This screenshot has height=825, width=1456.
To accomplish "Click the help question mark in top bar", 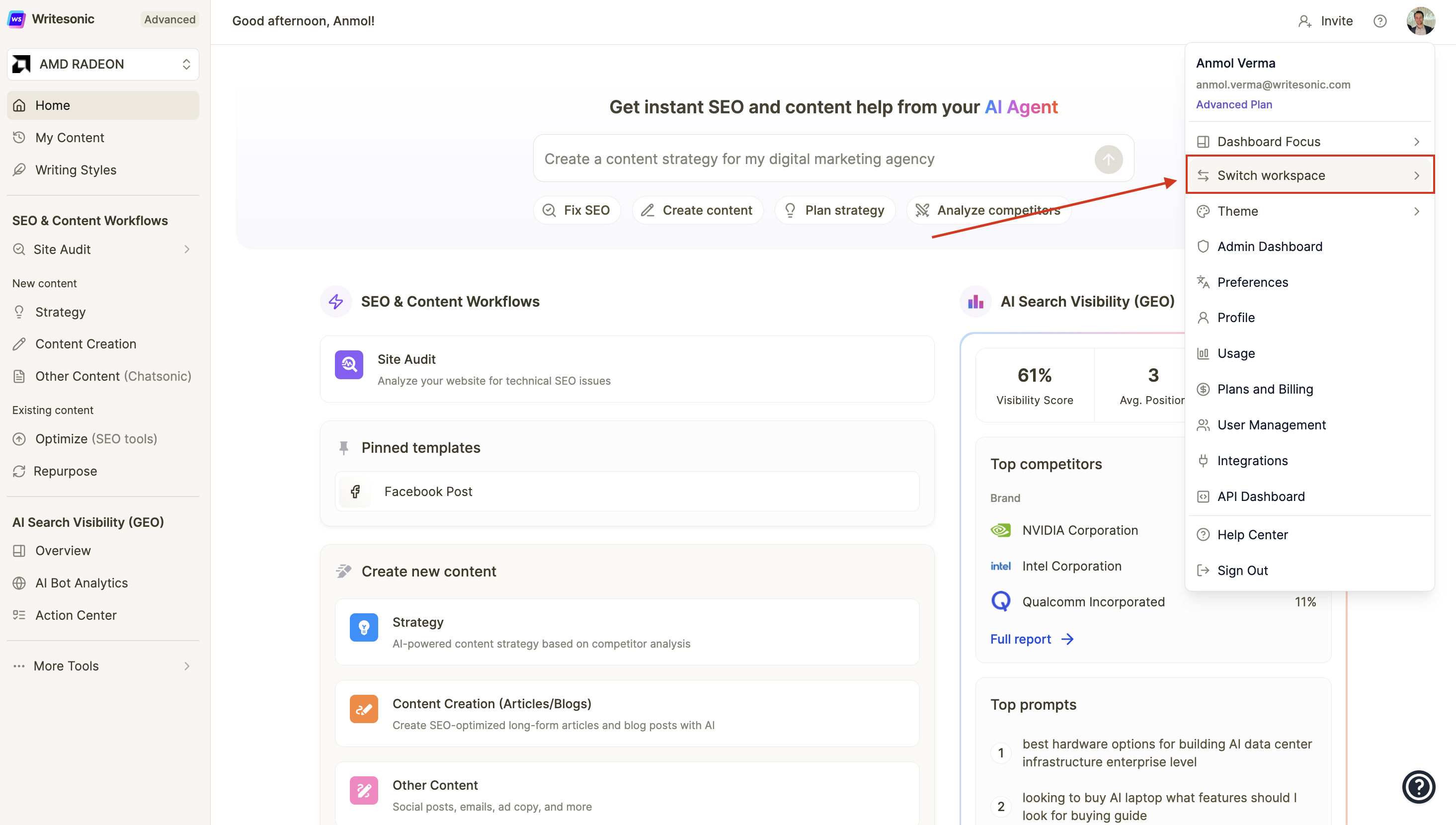I will pos(1380,21).
